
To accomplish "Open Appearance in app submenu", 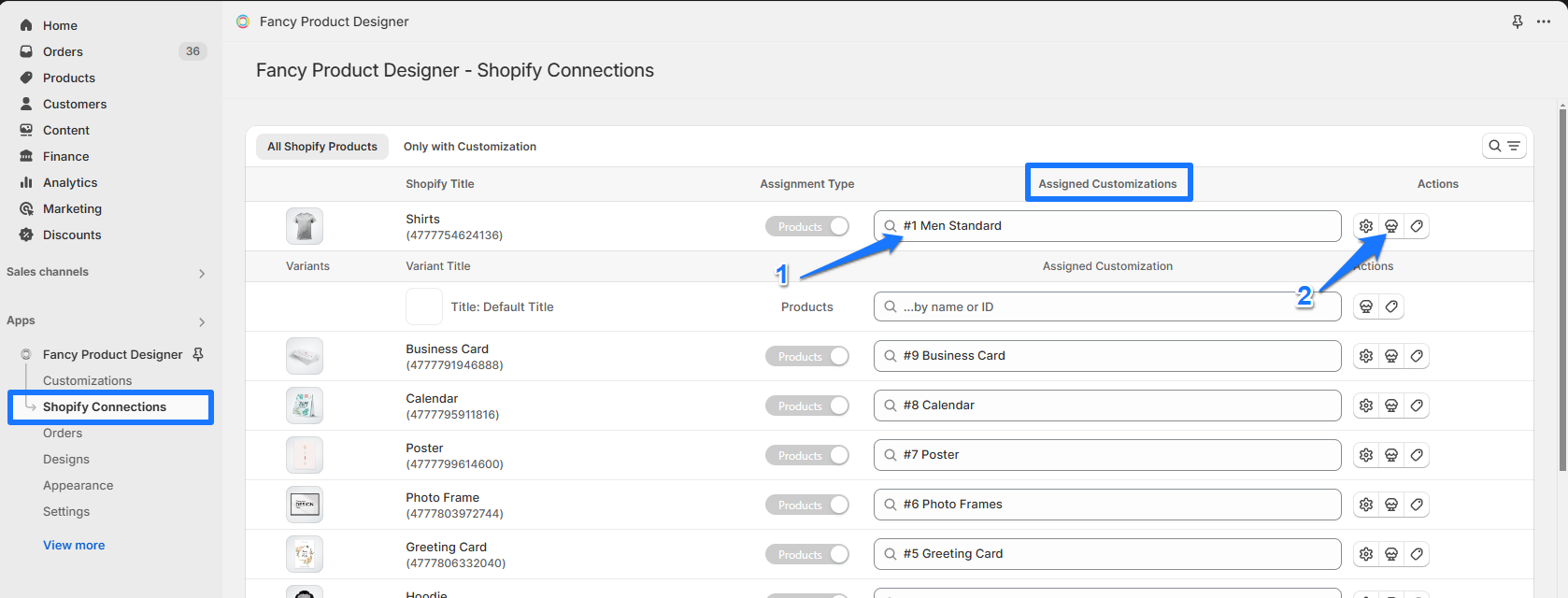I will pos(78,485).
